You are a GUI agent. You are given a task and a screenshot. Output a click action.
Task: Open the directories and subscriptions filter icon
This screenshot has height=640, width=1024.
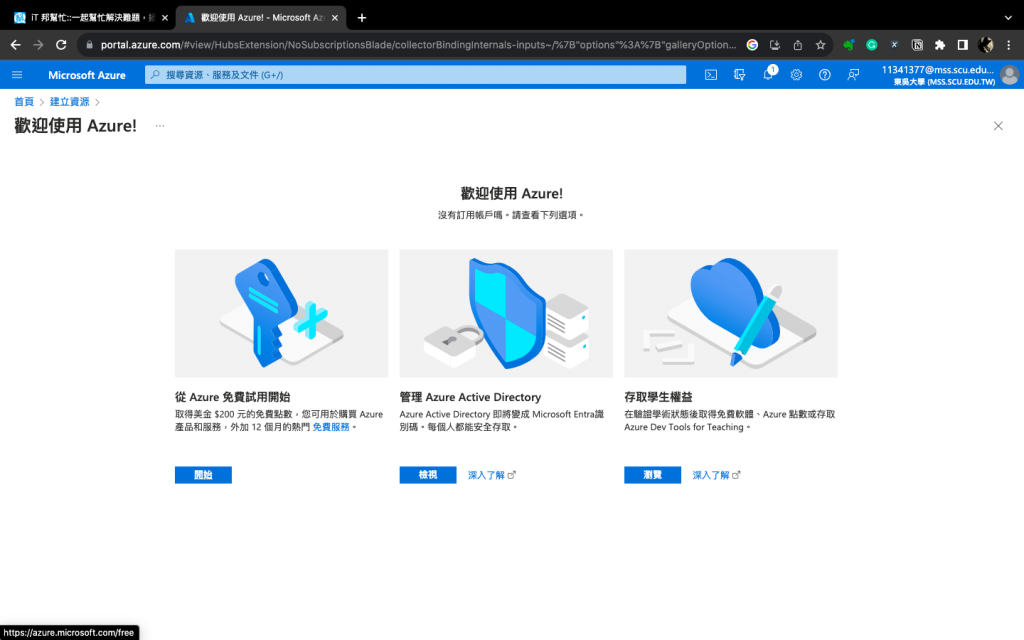[739, 75]
